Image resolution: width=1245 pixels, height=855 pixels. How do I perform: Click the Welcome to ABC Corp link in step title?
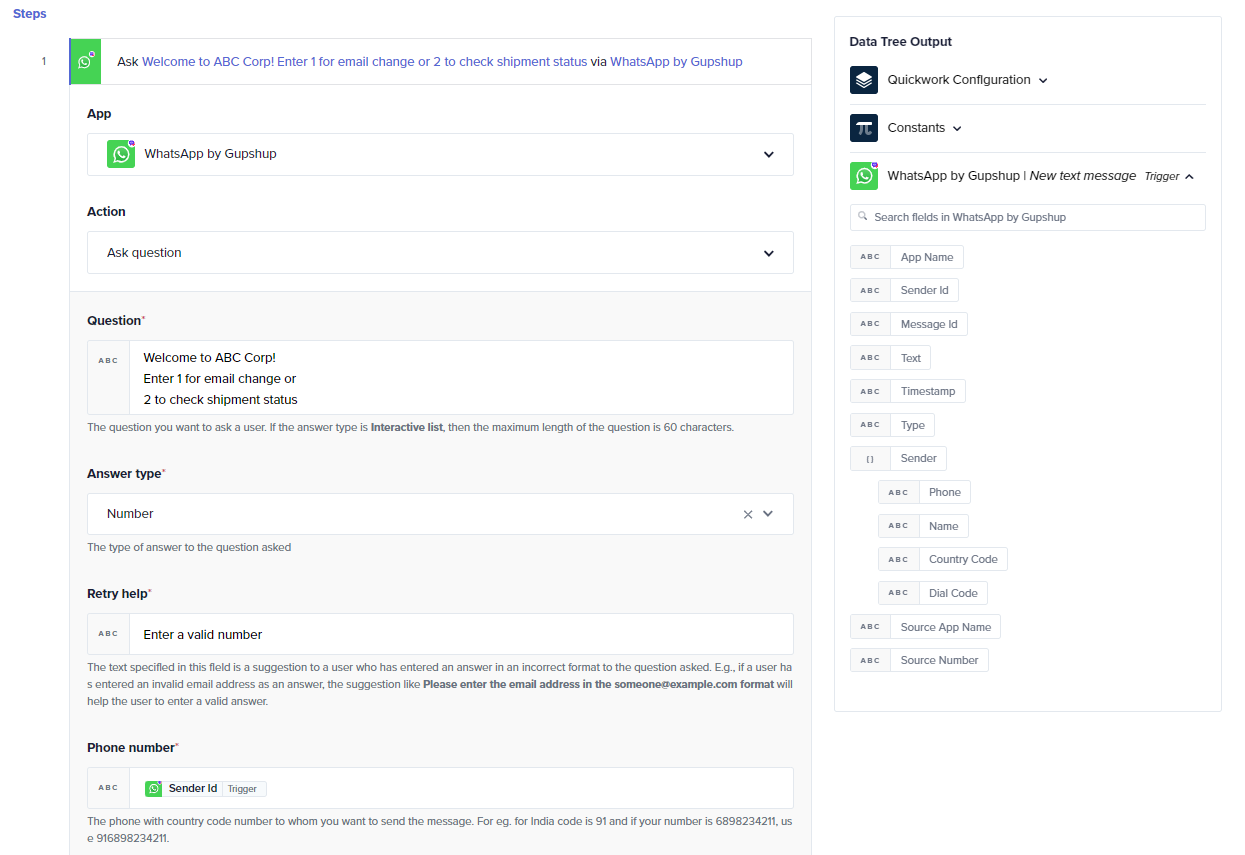point(364,62)
